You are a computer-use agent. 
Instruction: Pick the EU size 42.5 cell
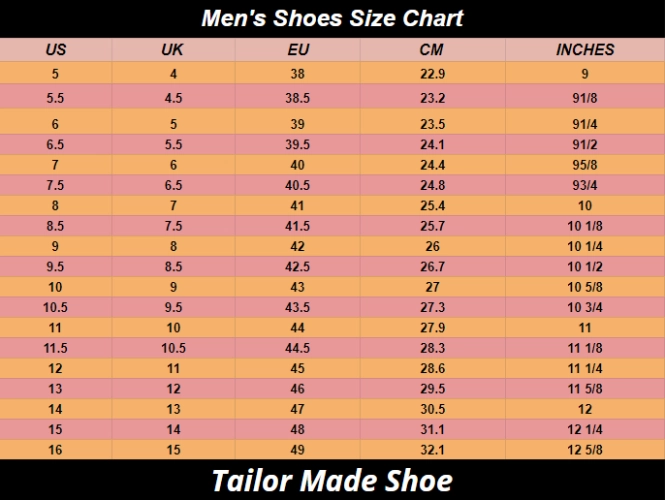click(x=297, y=267)
